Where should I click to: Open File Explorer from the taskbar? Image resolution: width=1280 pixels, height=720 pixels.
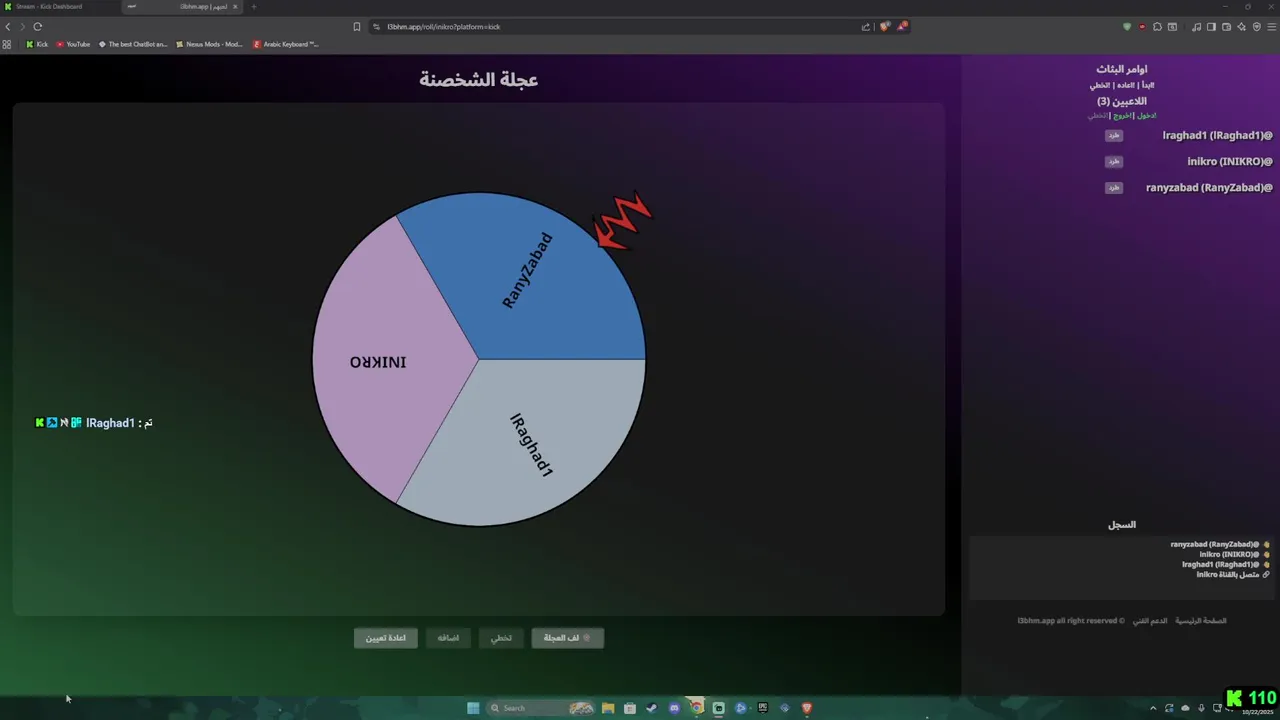pos(608,708)
